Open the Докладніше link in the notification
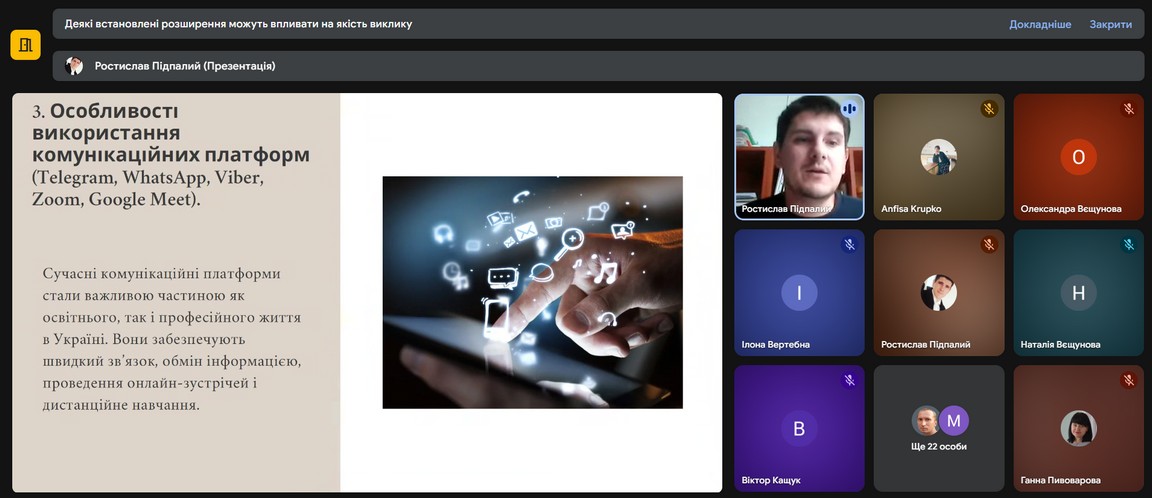 click(1040, 24)
